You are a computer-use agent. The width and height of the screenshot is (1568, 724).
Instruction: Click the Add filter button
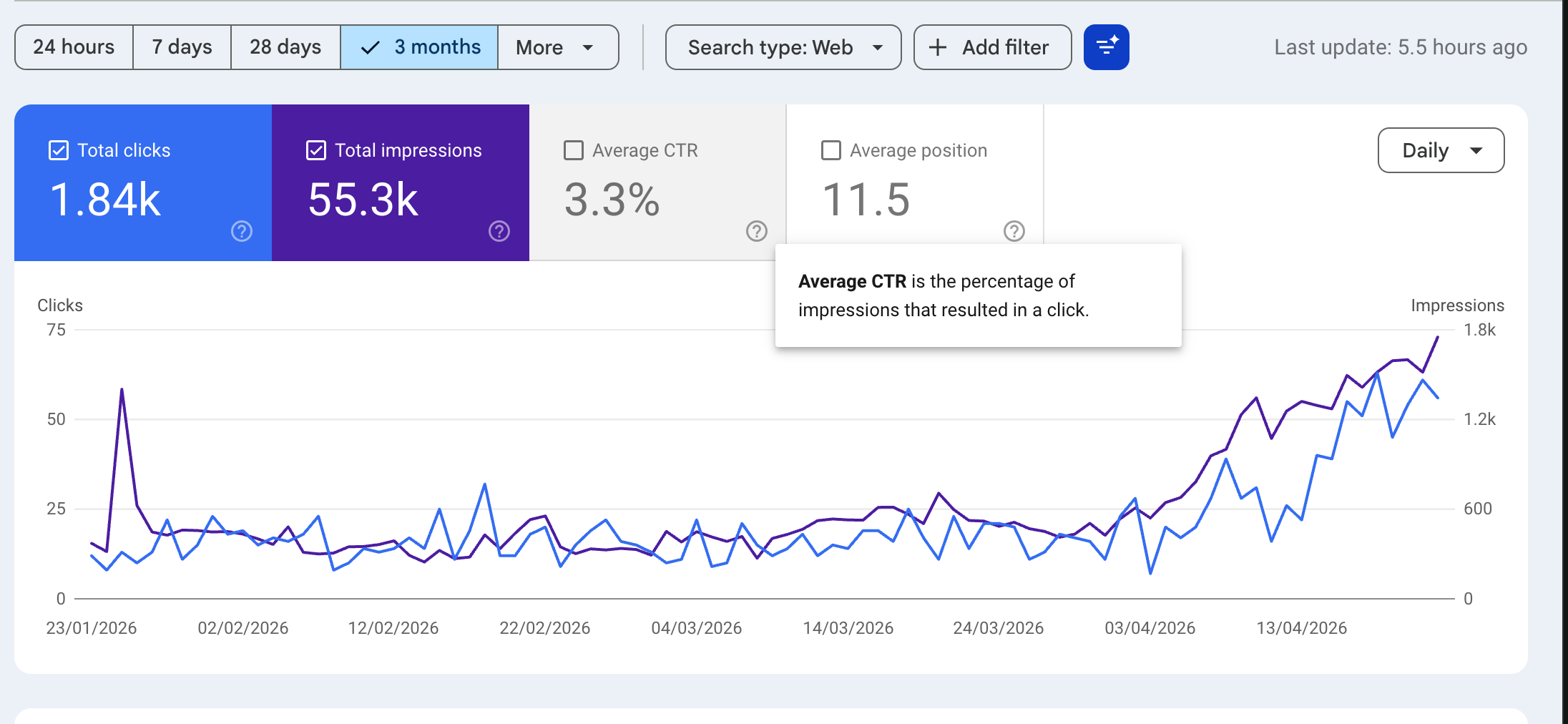click(992, 47)
